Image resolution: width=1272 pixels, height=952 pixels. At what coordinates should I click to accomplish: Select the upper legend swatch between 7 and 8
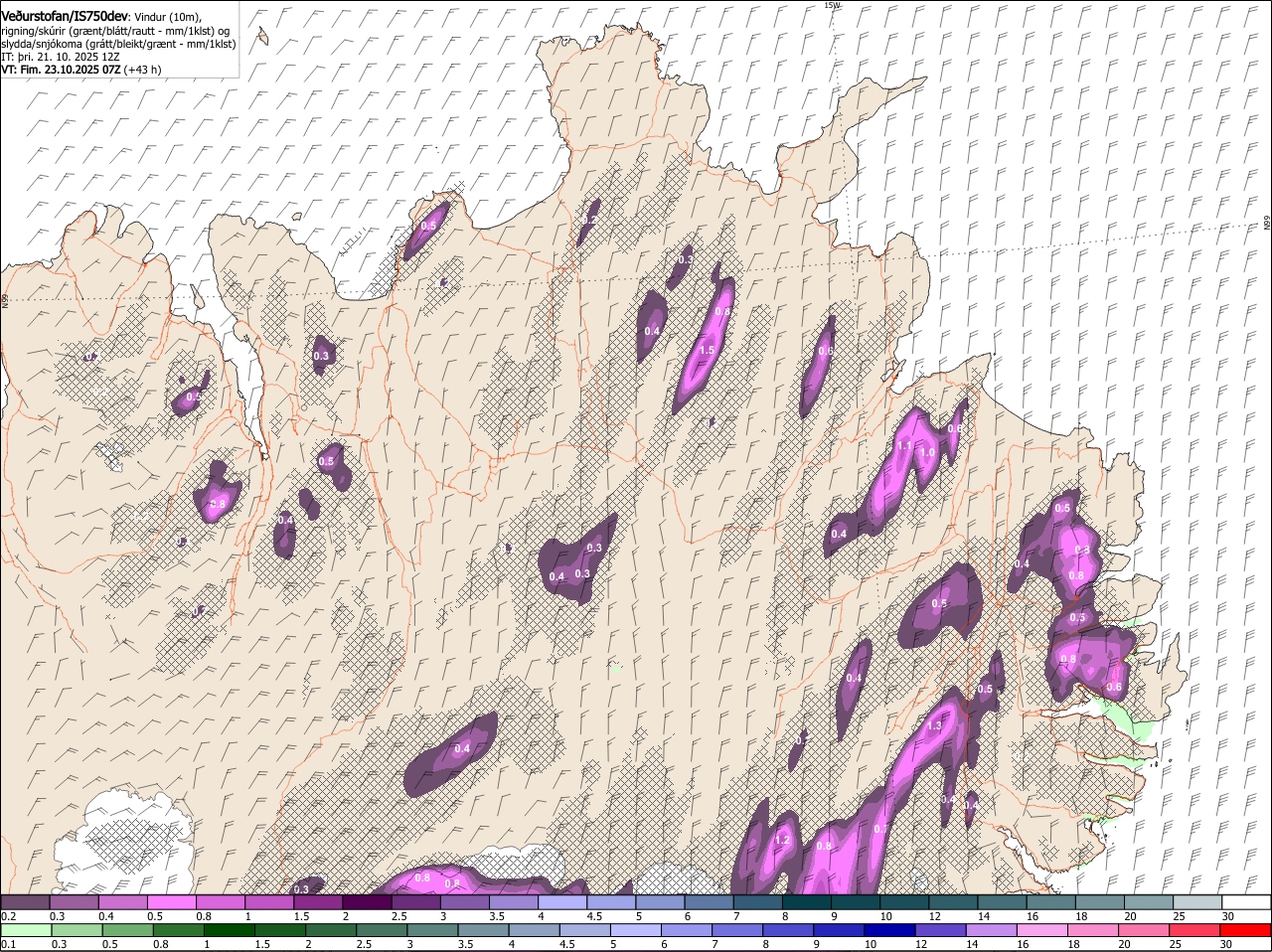click(x=756, y=901)
